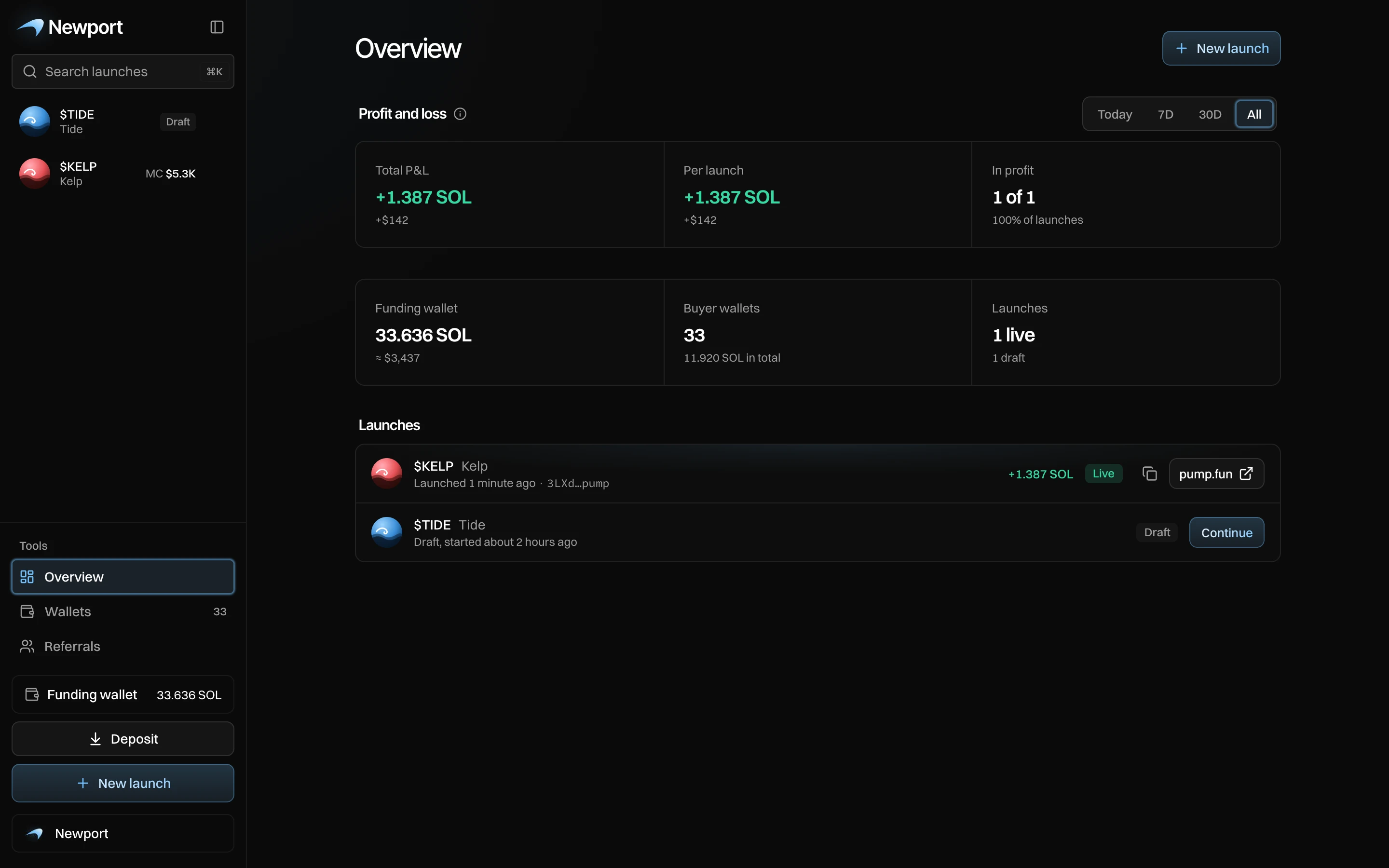
Task: Click the 1 of 1 in profit value
Action: click(x=1014, y=197)
